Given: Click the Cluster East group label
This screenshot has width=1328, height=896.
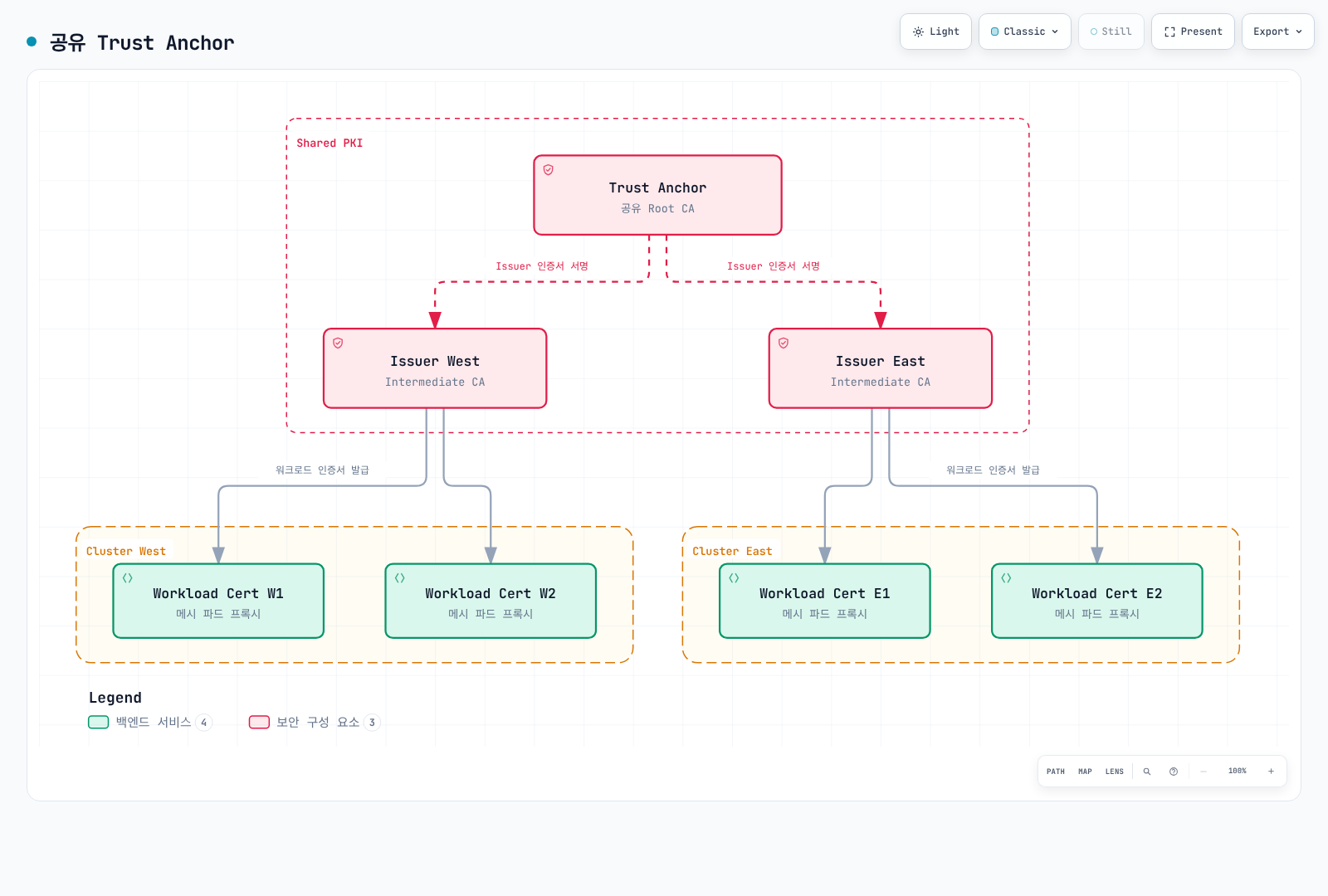Looking at the screenshot, I should [732, 551].
